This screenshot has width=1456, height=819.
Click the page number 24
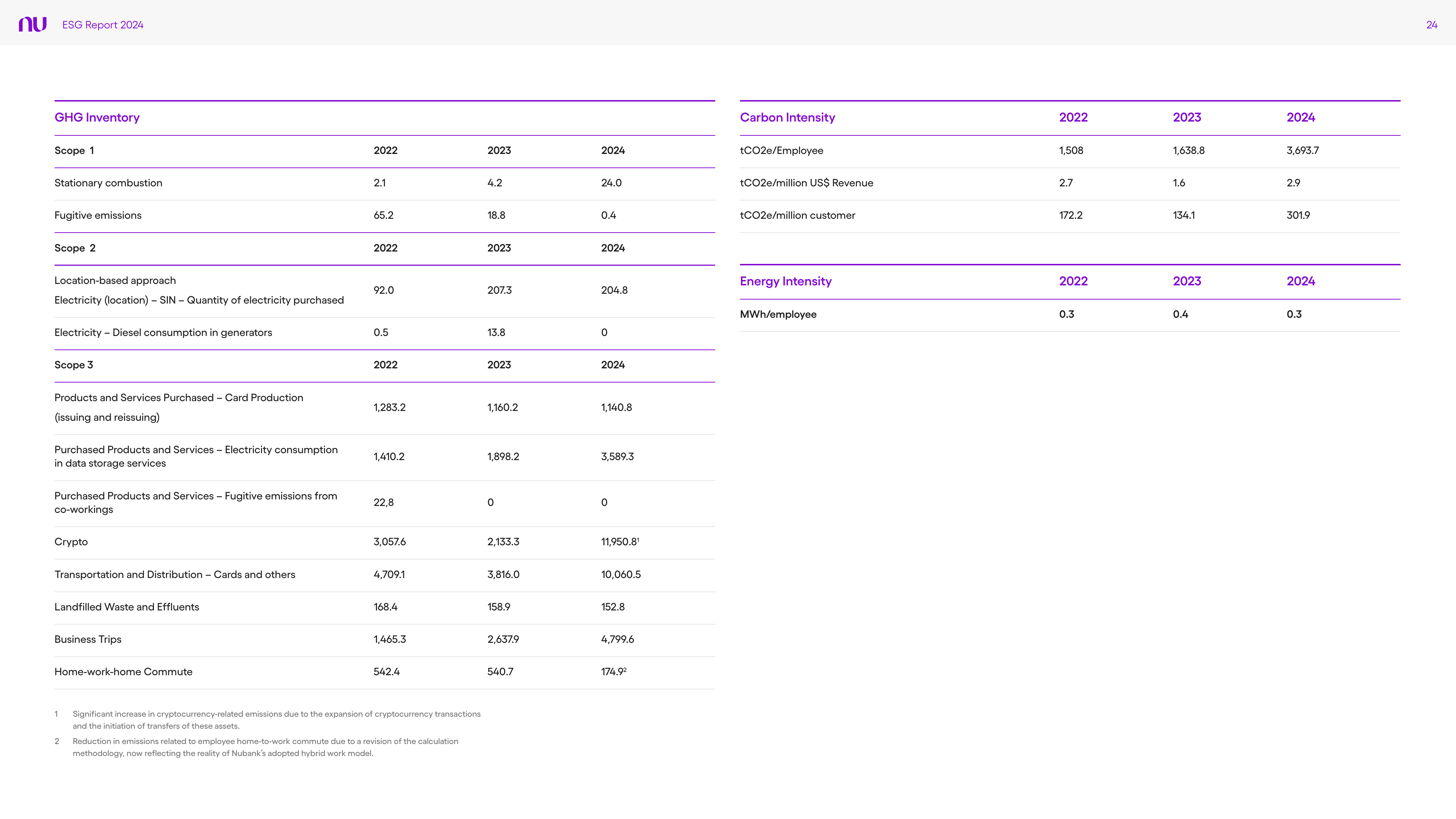click(1432, 25)
